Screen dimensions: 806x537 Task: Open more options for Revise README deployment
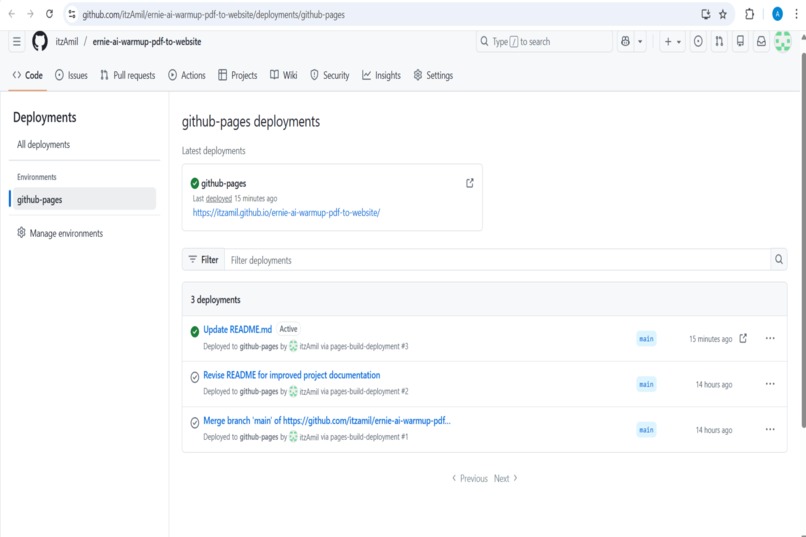(x=770, y=384)
